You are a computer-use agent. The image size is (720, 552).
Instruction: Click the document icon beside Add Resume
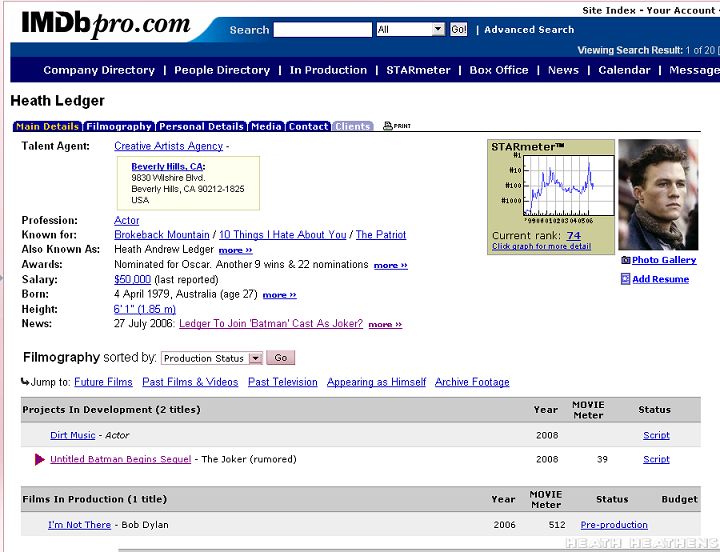(625, 279)
